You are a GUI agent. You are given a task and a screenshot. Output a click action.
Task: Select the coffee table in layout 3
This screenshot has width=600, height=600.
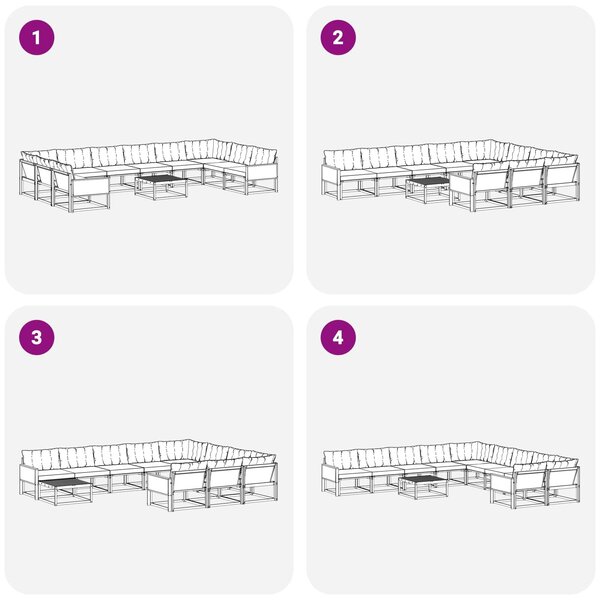[65, 491]
